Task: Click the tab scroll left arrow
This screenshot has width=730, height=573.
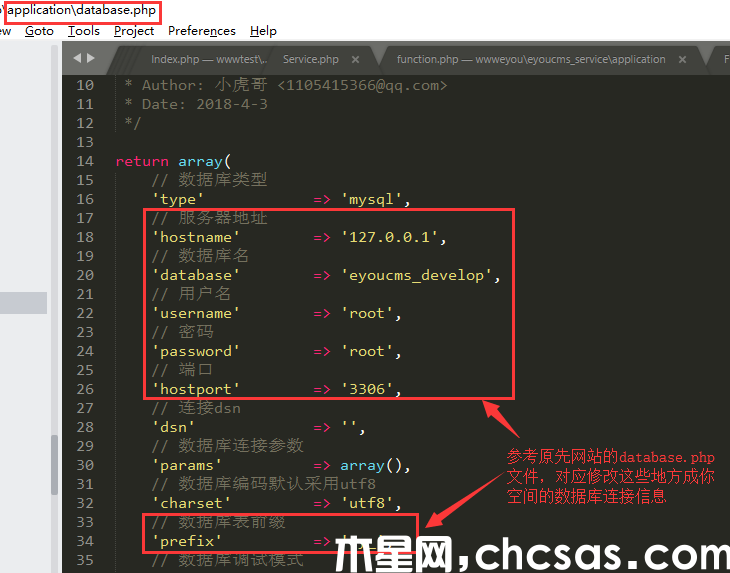Action: pyautogui.click(x=77, y=58)
